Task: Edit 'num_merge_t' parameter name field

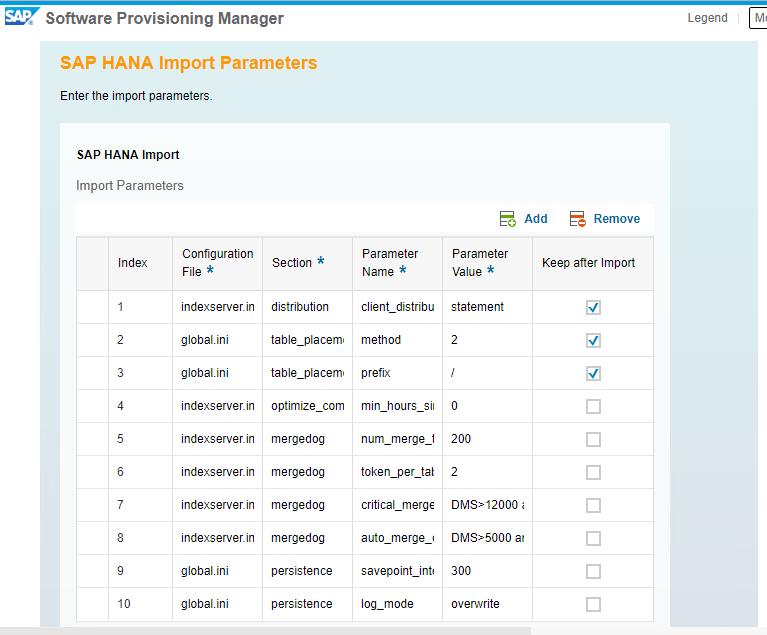Action: tap(397, 439)
